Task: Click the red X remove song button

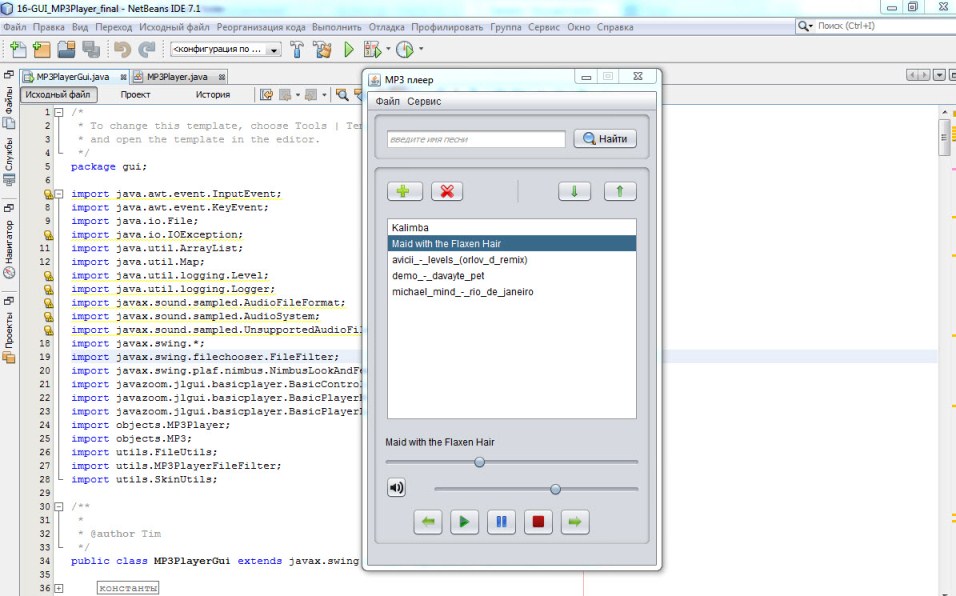Action: pyautogui.click(x=445, y=192)
